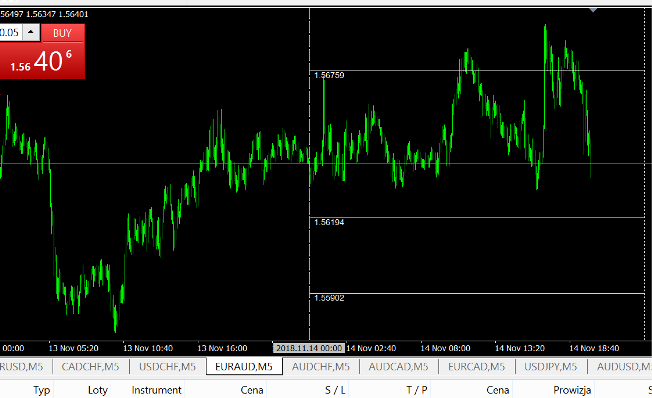This screenshot has height=398, width=652.
Task: Click the 14 Nov 13:20 time label
Action: pyautogui.click(x=519, y=348)
